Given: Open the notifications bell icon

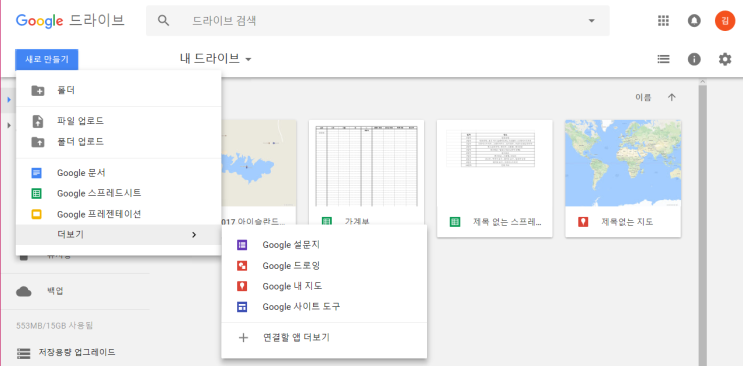Looking at the screenshot, I should tap(694, 20).
